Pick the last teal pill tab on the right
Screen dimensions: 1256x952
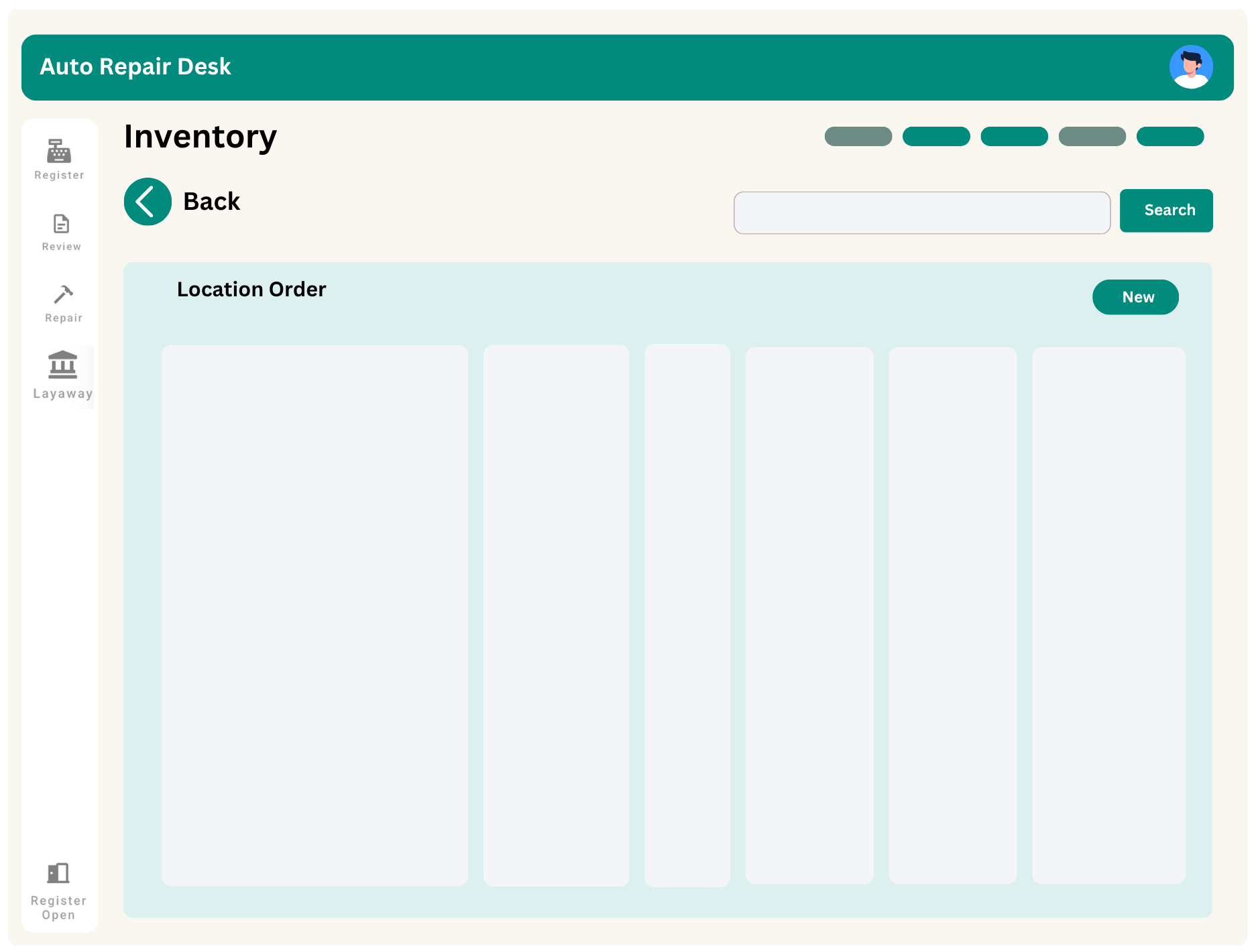click(1169, 136)
